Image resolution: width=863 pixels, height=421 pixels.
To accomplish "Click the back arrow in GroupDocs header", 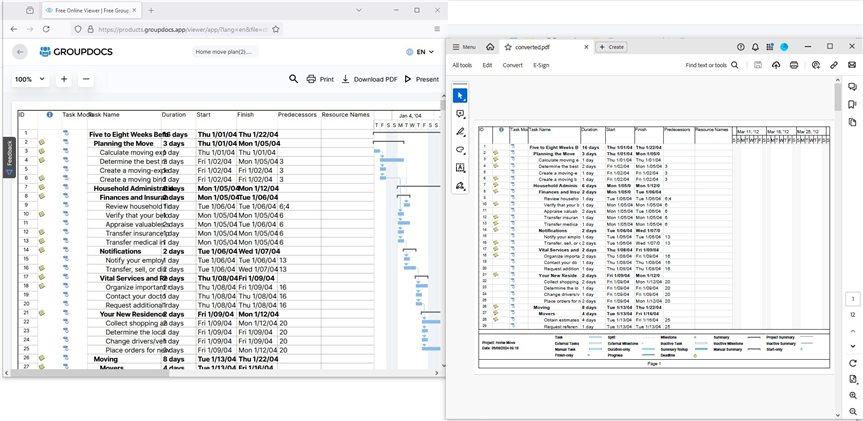I will pyautogui.click(x=20, y=52).
